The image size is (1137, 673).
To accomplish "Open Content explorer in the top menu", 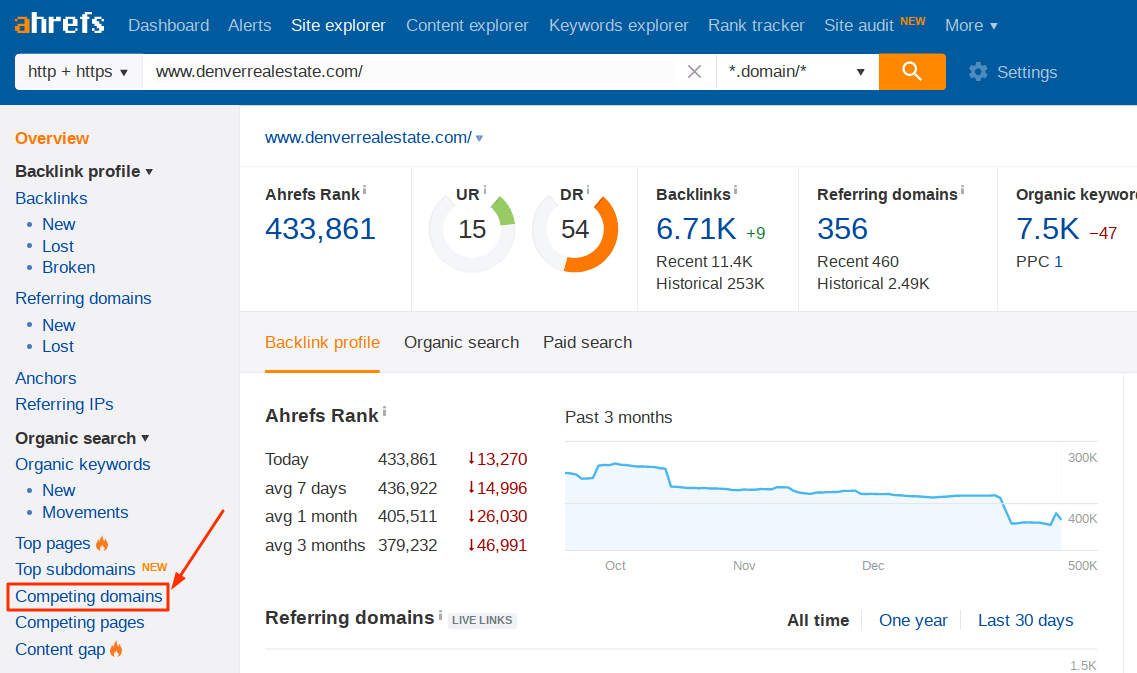I will click(x=467, y=25).
